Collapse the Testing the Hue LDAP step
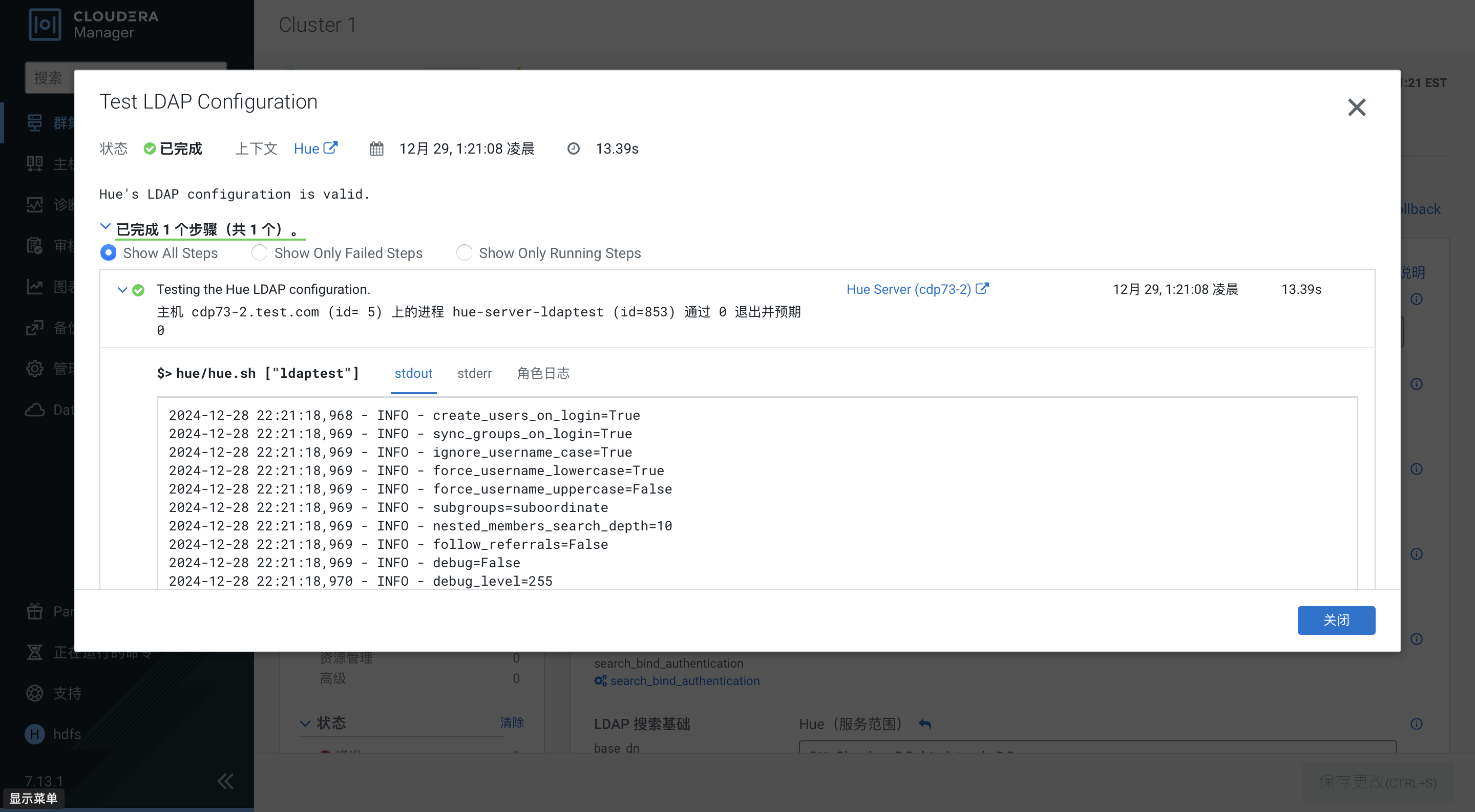1475x812 pixels. pos(122,290)
